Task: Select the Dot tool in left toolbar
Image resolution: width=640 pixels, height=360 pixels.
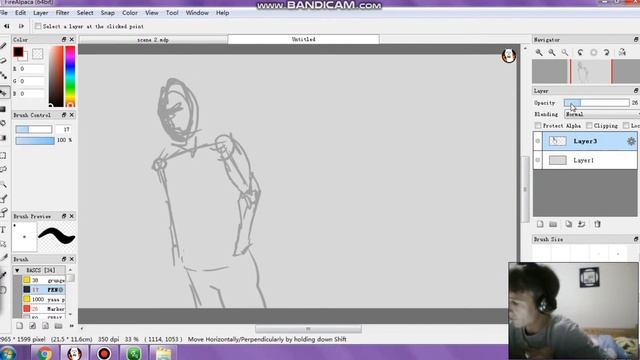Action: [x=3, y=76]
